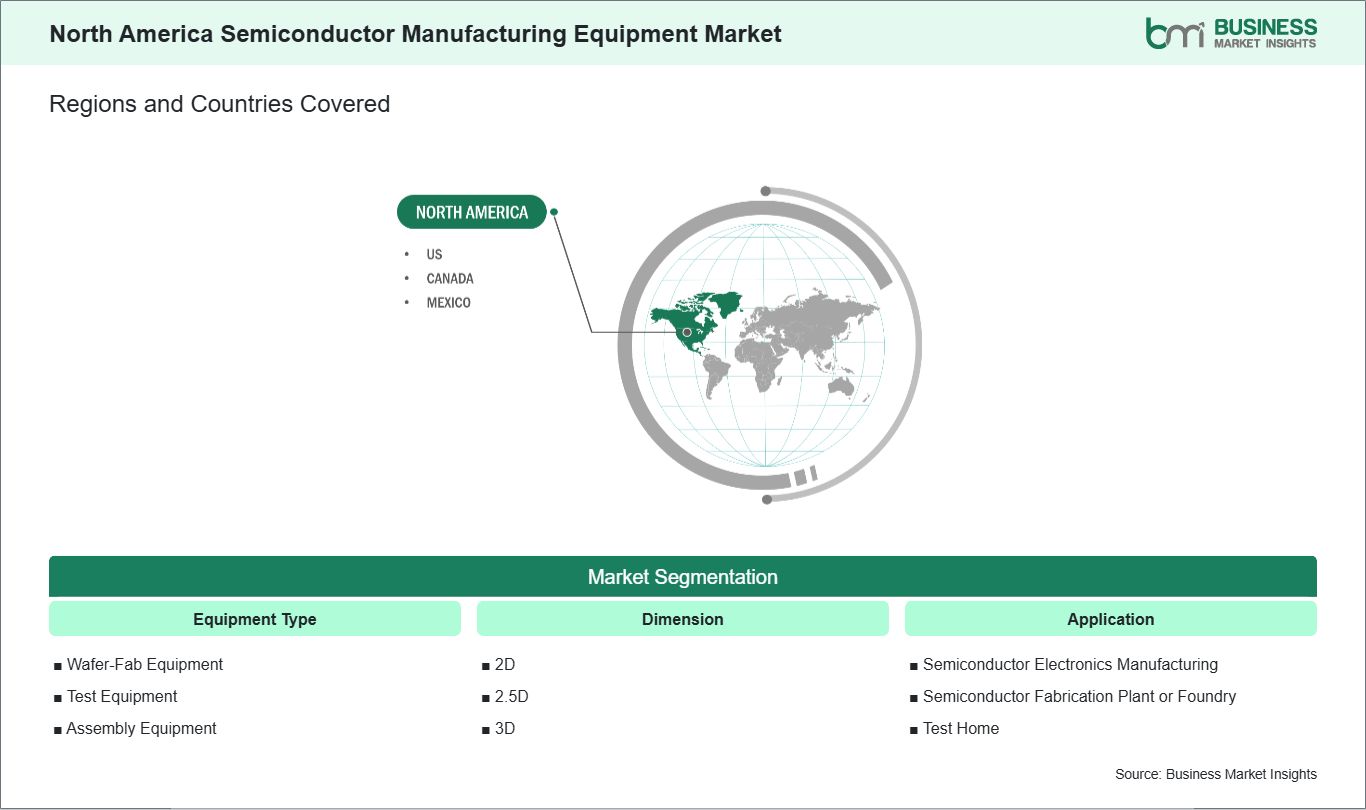The height and width of the screenshot is (810, 1366).
Task: Click the Market Segmentation header bar
Action: pos(682,577)
